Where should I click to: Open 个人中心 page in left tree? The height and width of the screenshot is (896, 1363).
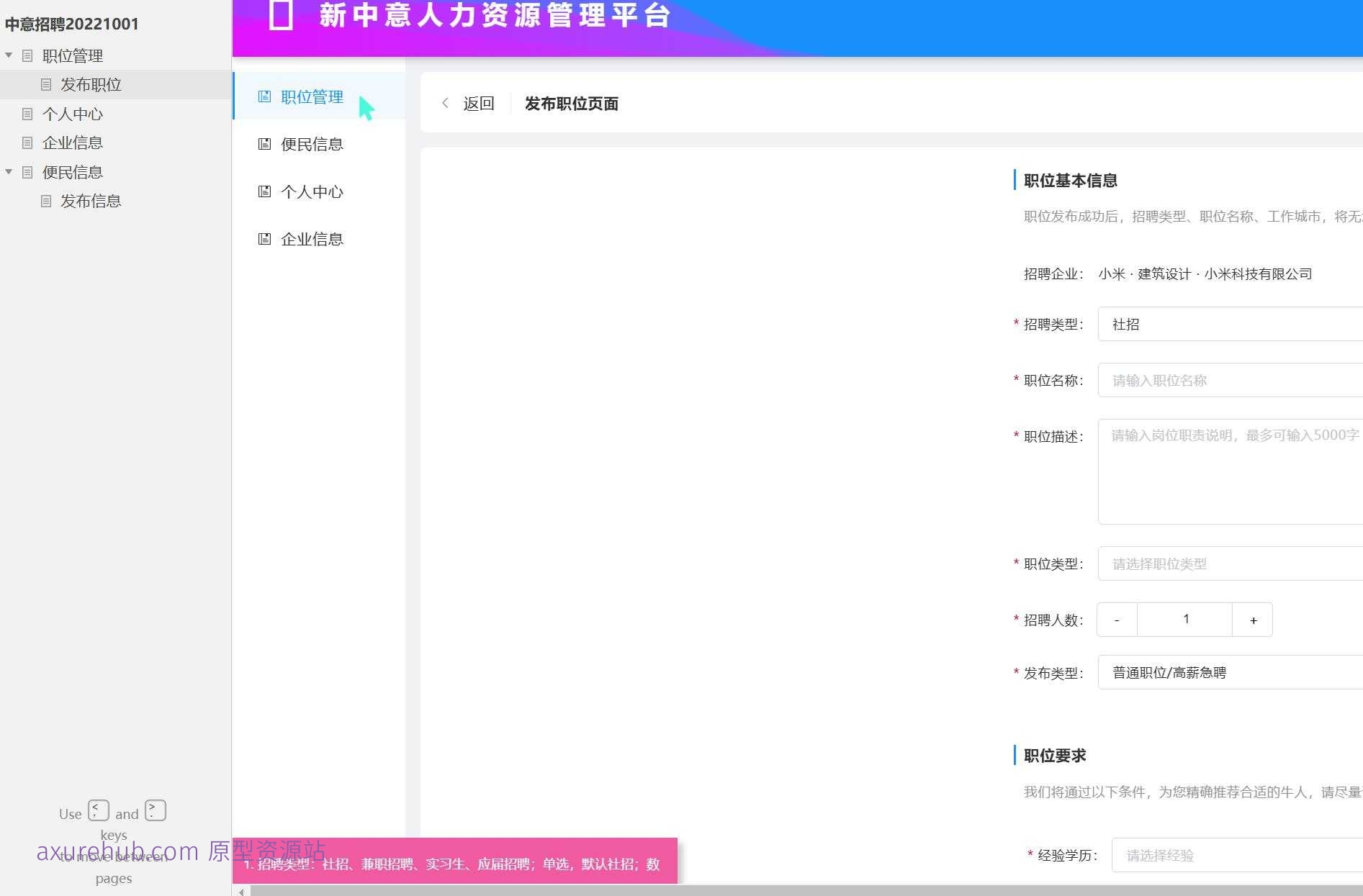(x=72, y=114)
